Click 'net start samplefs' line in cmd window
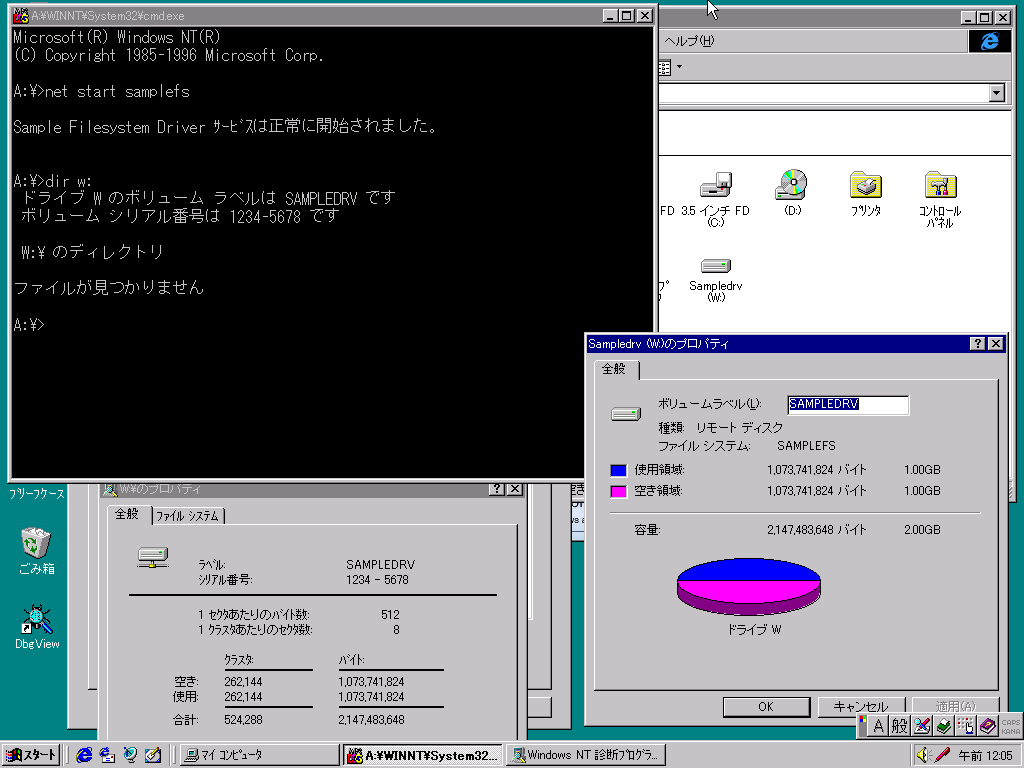This screenshot has width=1024, height=768. point(101,91)
